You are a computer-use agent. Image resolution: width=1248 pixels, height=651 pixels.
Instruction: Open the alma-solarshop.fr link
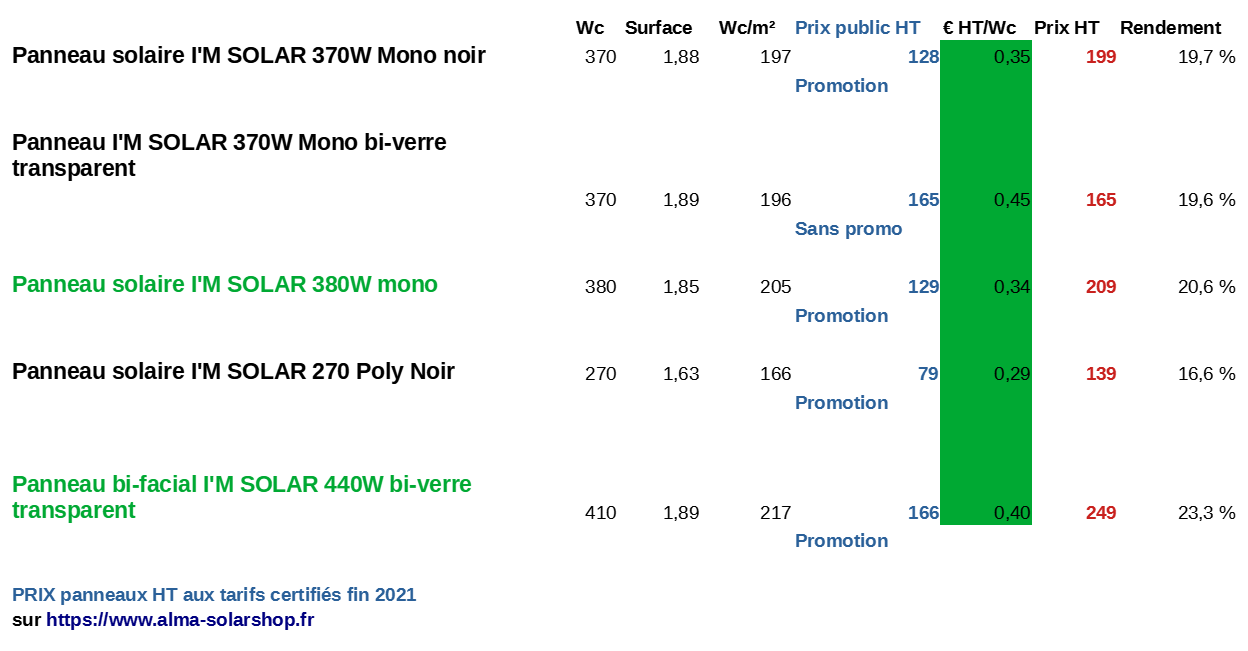(180, 620)
